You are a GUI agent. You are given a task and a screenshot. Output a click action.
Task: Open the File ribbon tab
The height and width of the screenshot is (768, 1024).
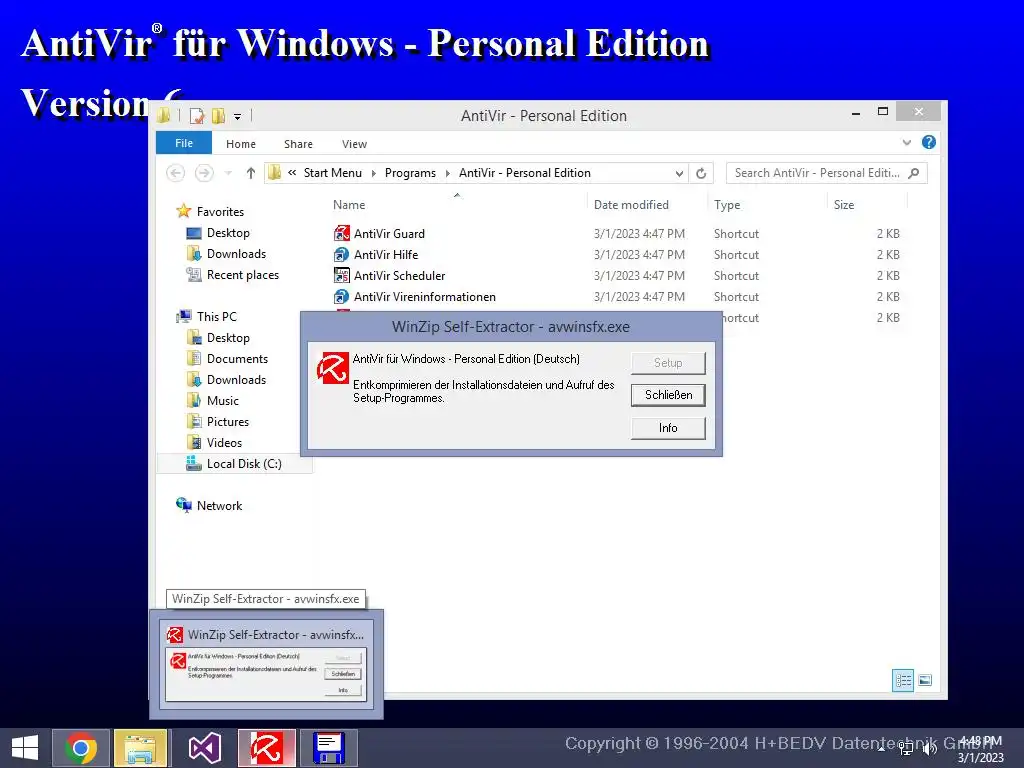(x=184, y=143)
